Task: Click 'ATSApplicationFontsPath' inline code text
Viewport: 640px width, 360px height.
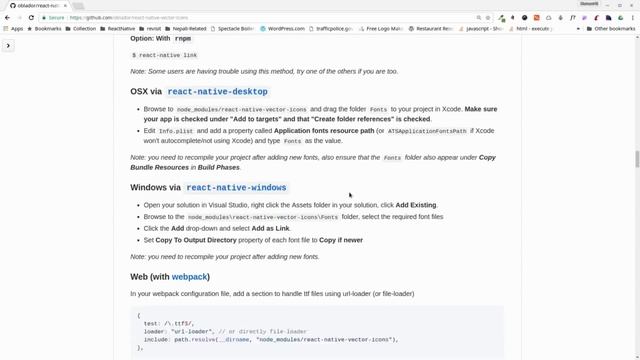Action: coord(427,131)
